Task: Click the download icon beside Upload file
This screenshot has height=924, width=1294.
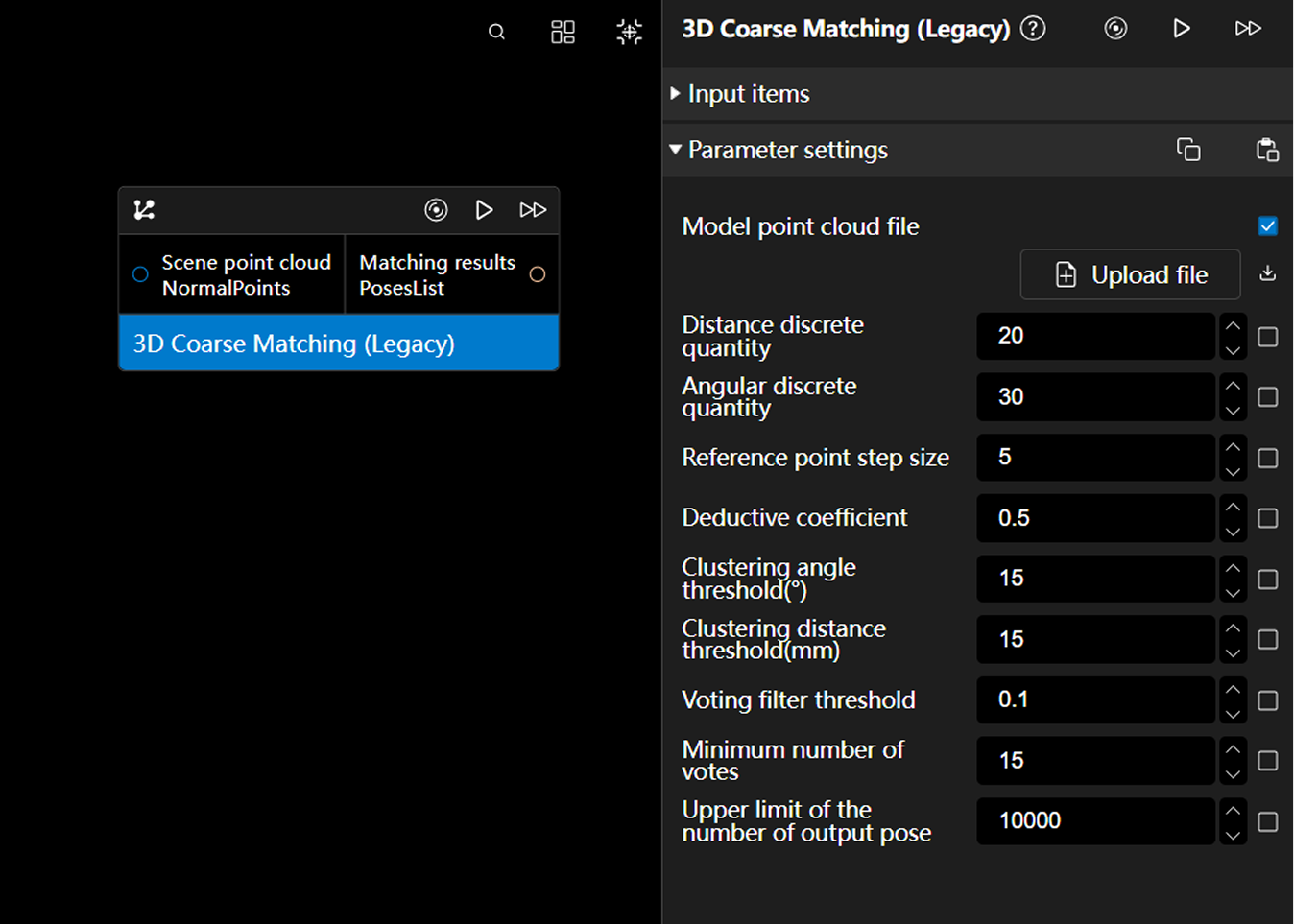Action: point(1267,273)
